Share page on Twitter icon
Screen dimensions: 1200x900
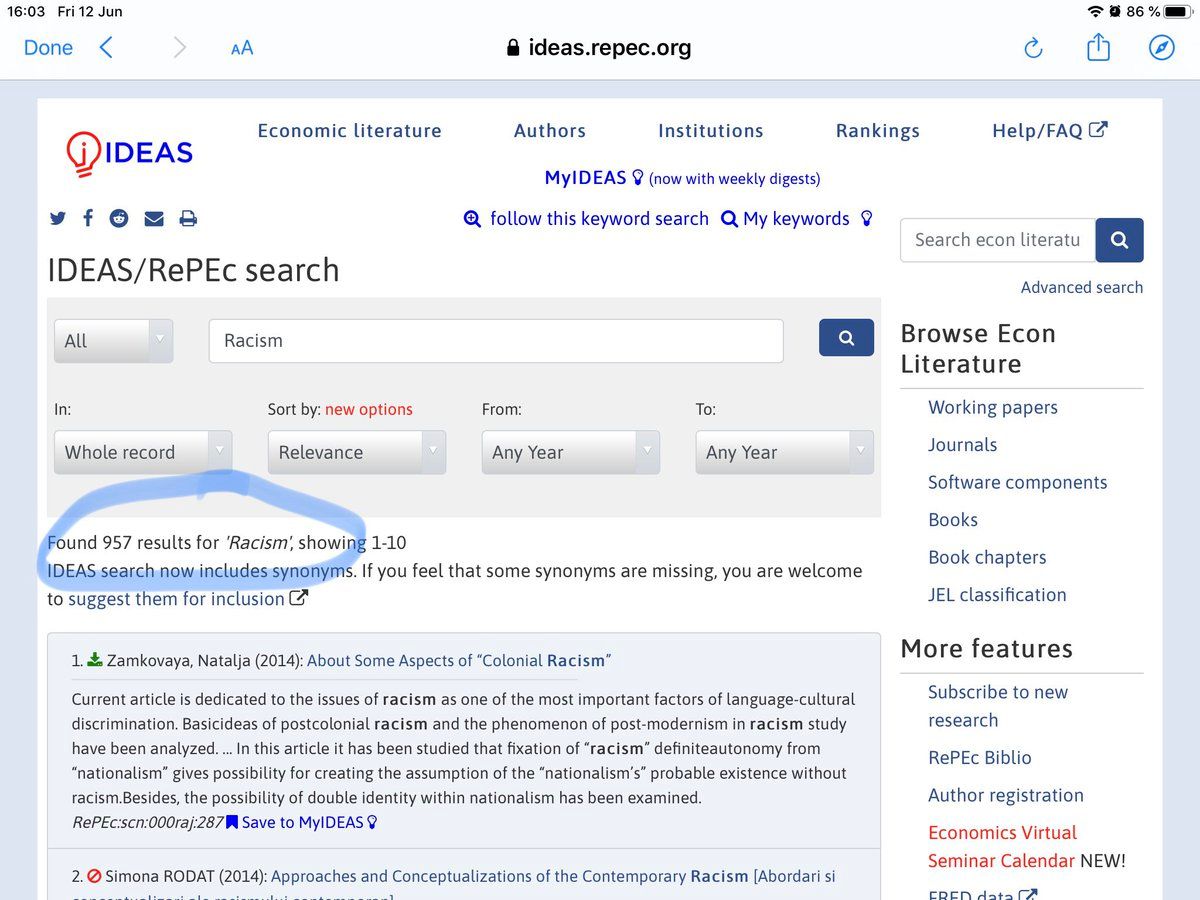pyautogui.click(x=57, y=219)
